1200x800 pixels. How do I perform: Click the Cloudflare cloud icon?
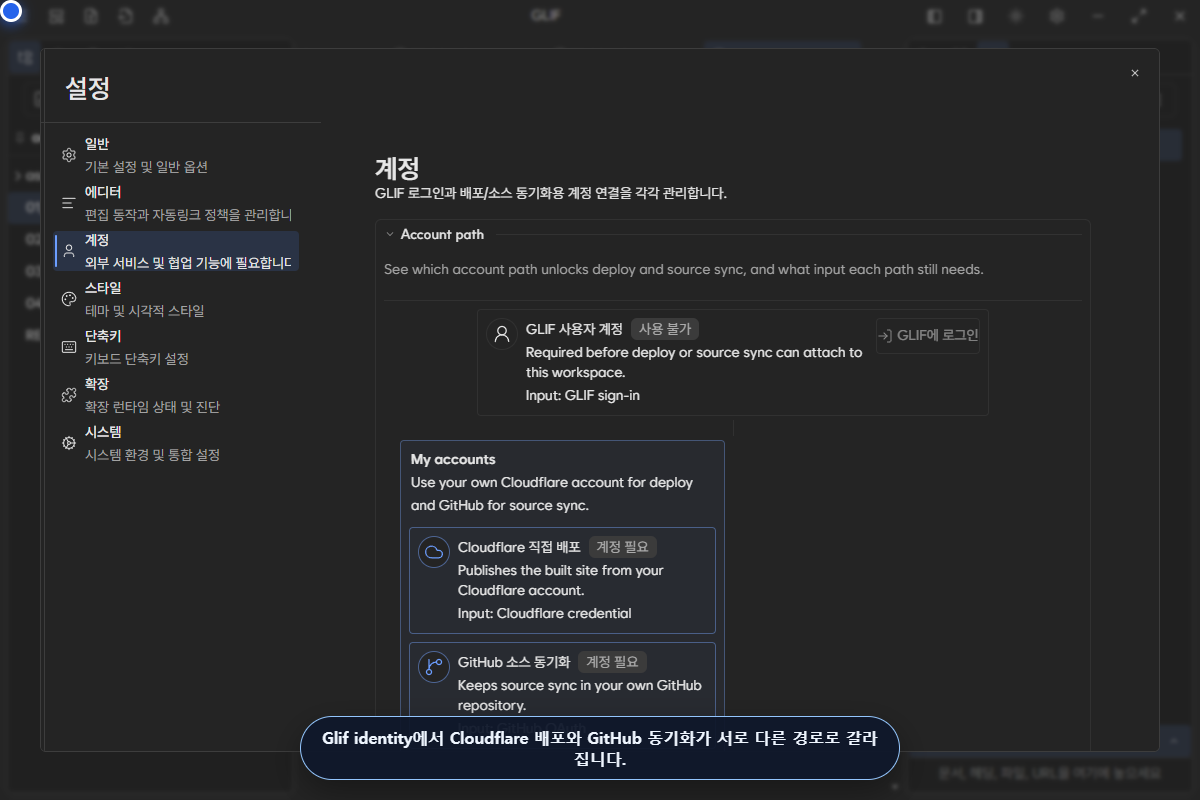[434, 552]
